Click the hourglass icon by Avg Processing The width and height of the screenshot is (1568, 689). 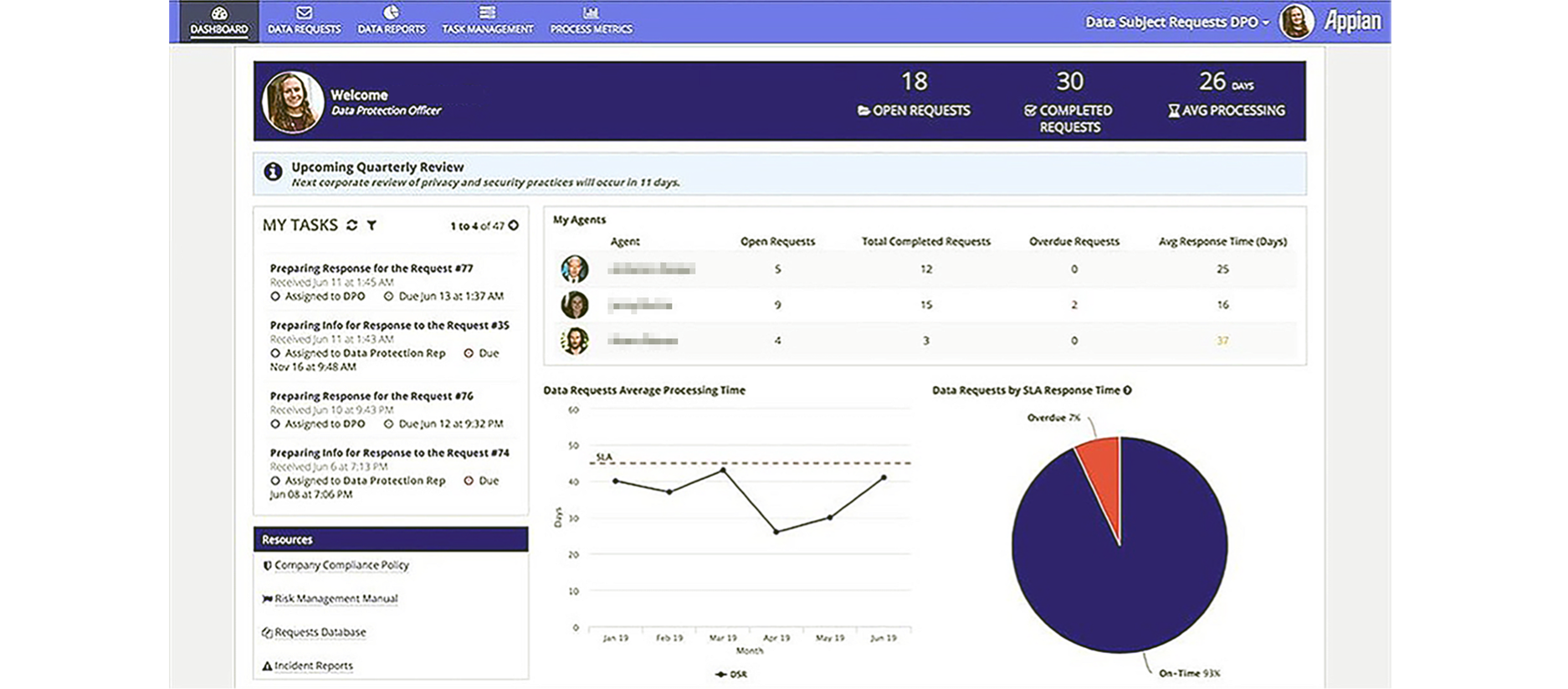[1174, 111]
